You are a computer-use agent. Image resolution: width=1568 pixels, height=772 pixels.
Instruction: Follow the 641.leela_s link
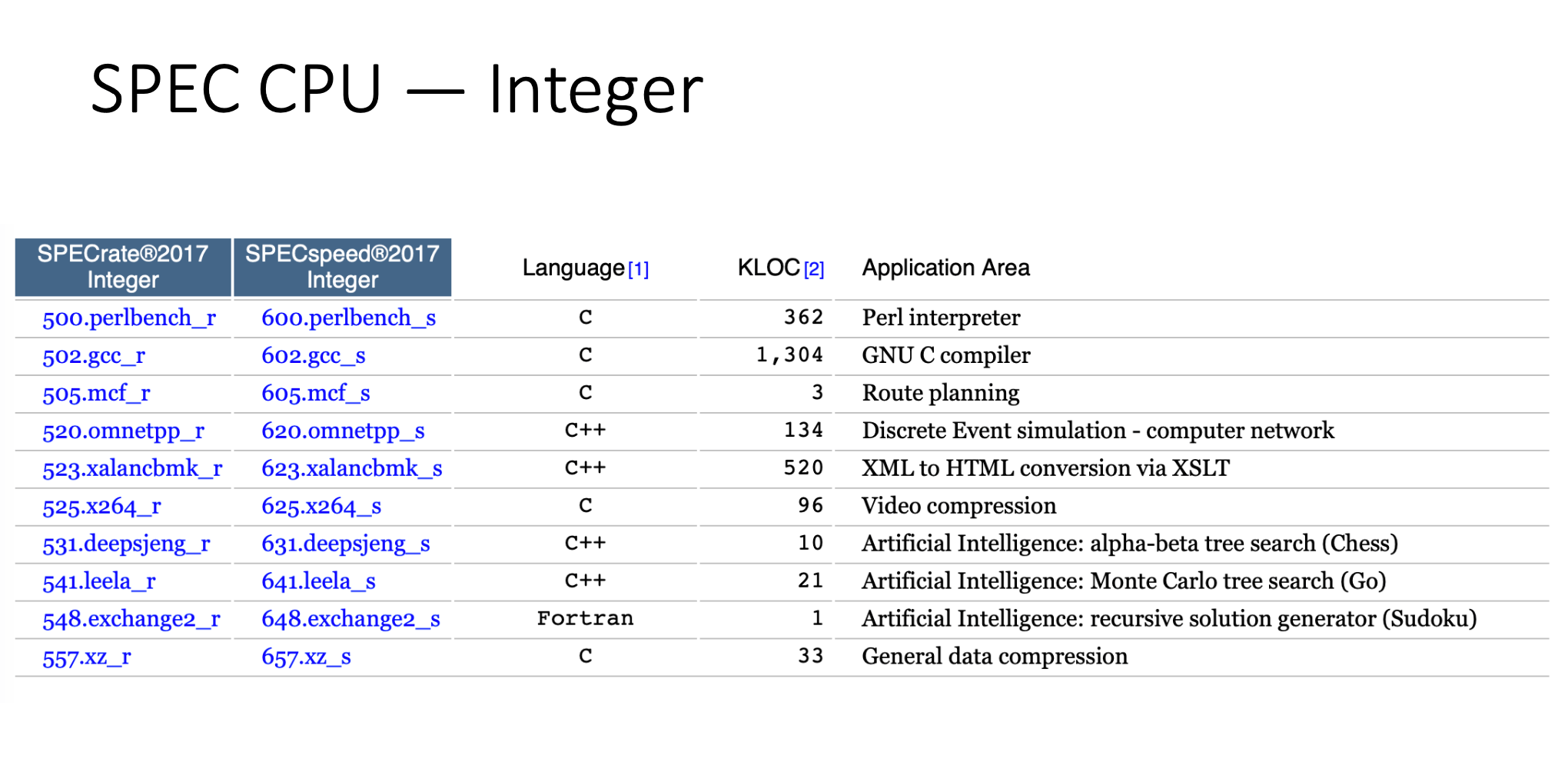[318, 582]
